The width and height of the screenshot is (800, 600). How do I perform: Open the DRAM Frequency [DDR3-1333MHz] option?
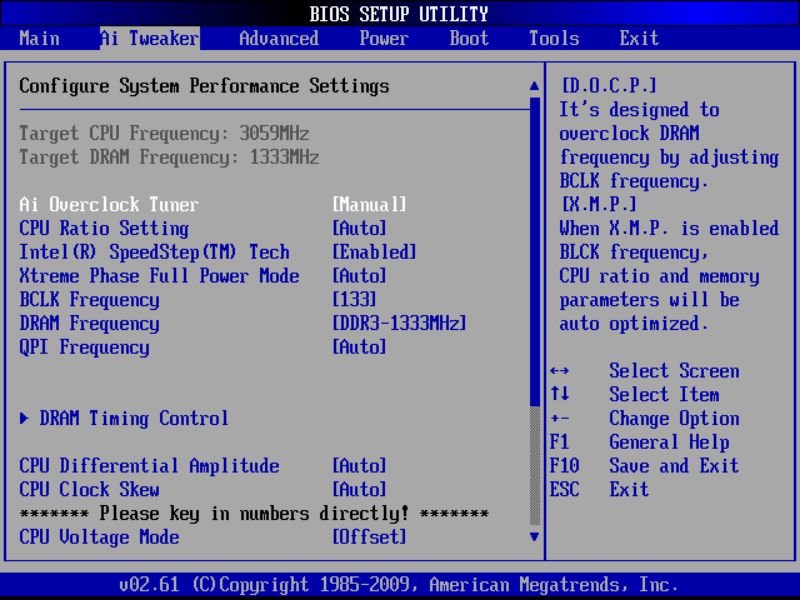click(x=399, y=323)
